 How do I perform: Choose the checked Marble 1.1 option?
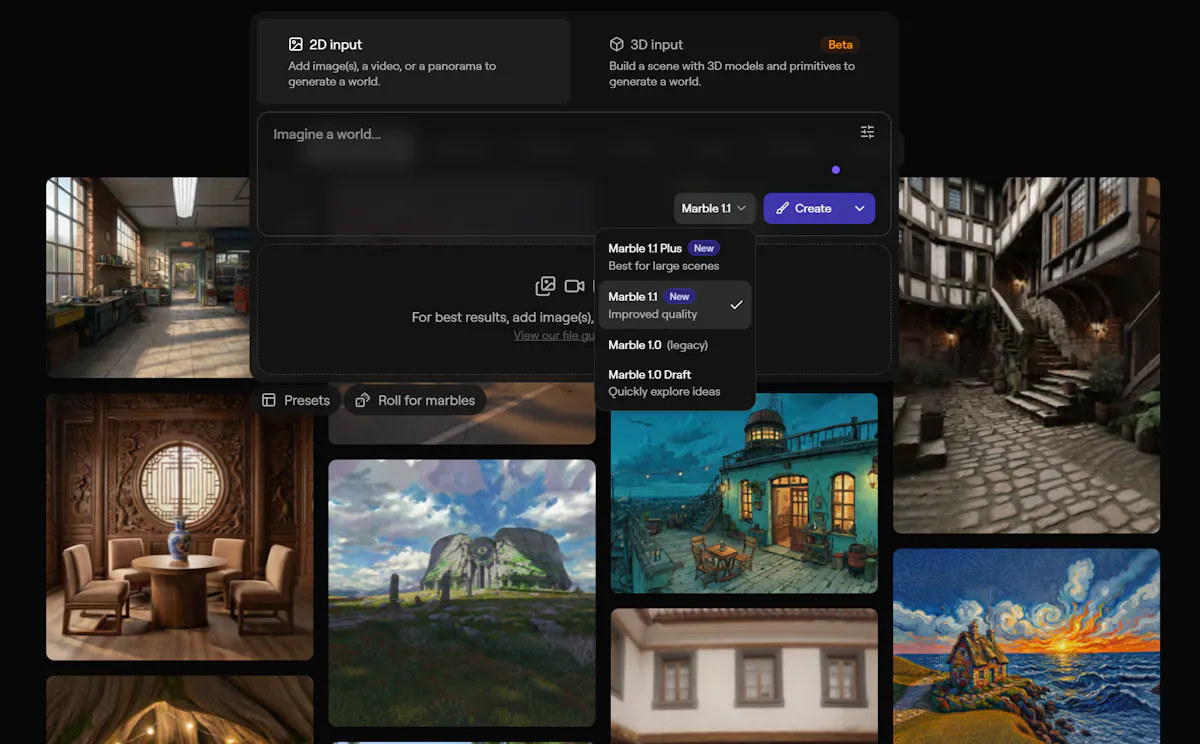pos(675,305)
